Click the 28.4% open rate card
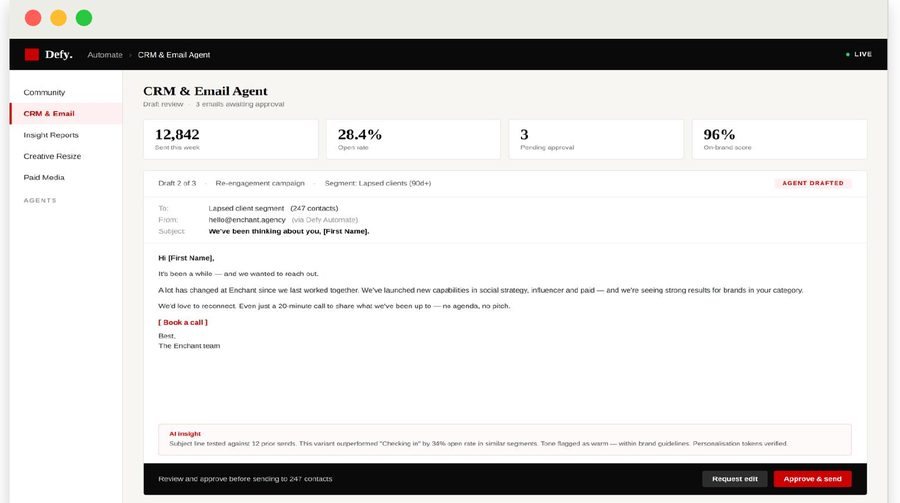Image resolution: width=900 pixels, height=503 pixels. pos(413,140)
